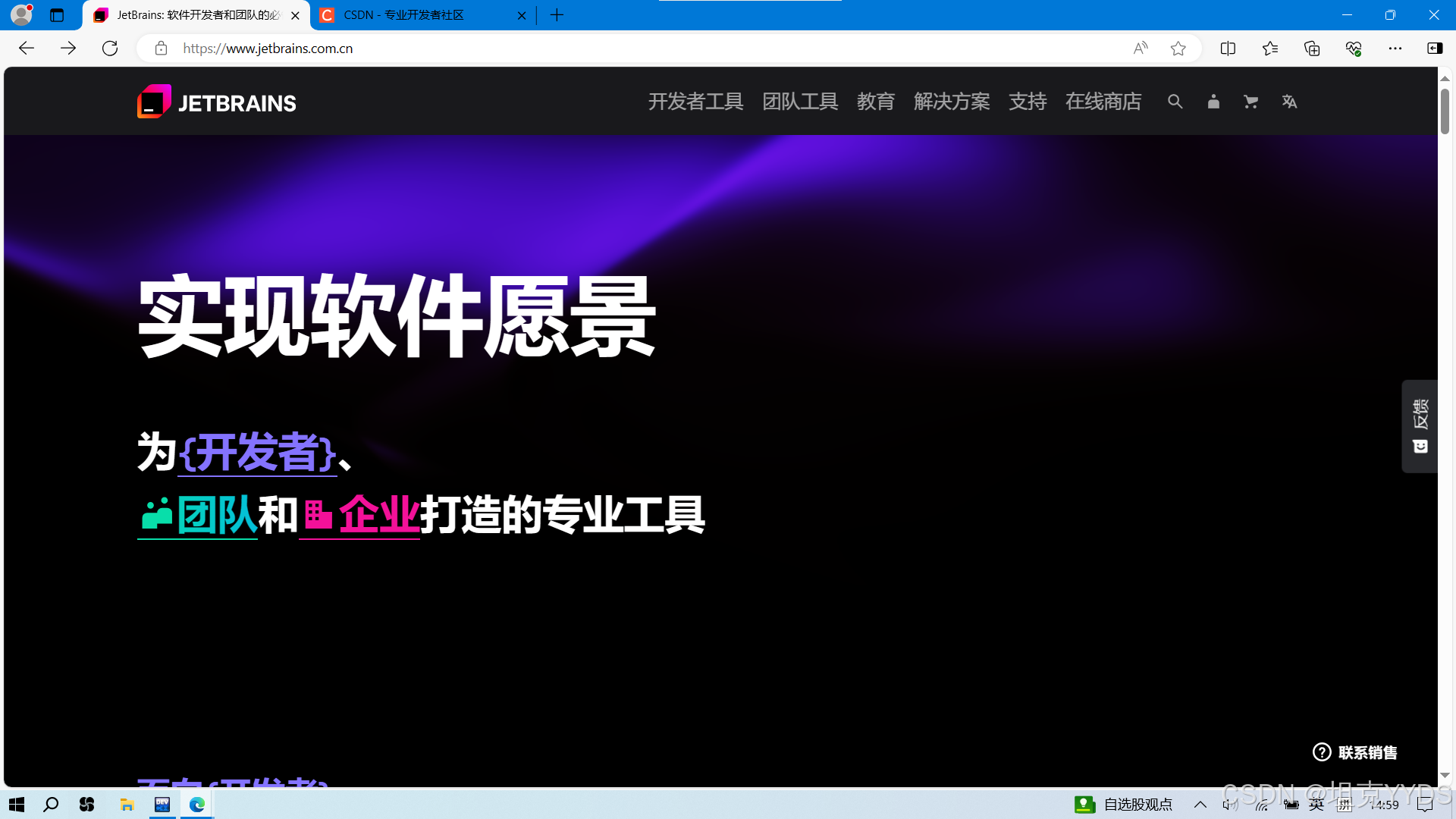
Task: Open the 解决方案 menu
Action: (x=952, y=102)
